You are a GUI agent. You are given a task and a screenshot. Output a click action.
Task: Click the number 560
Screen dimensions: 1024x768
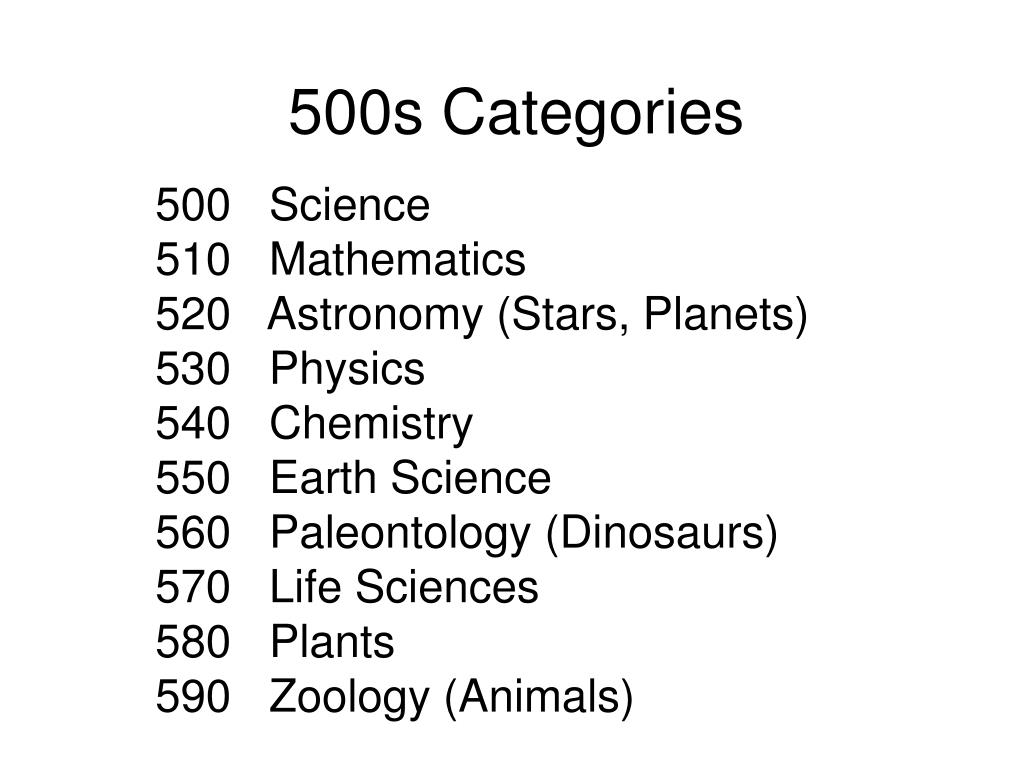(x=193, y=532)
